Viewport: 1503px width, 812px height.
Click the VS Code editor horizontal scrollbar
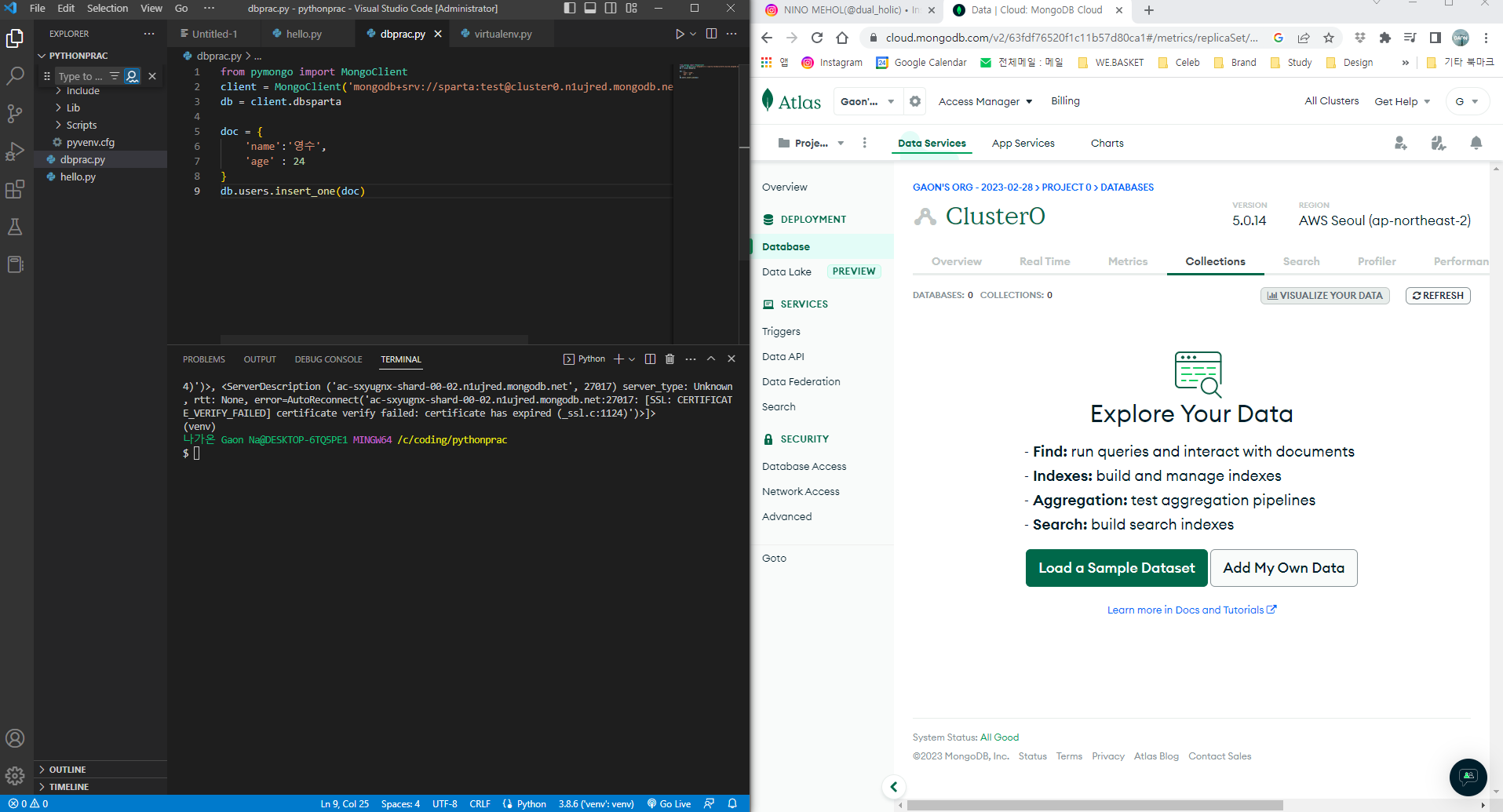tap(374, 340)
